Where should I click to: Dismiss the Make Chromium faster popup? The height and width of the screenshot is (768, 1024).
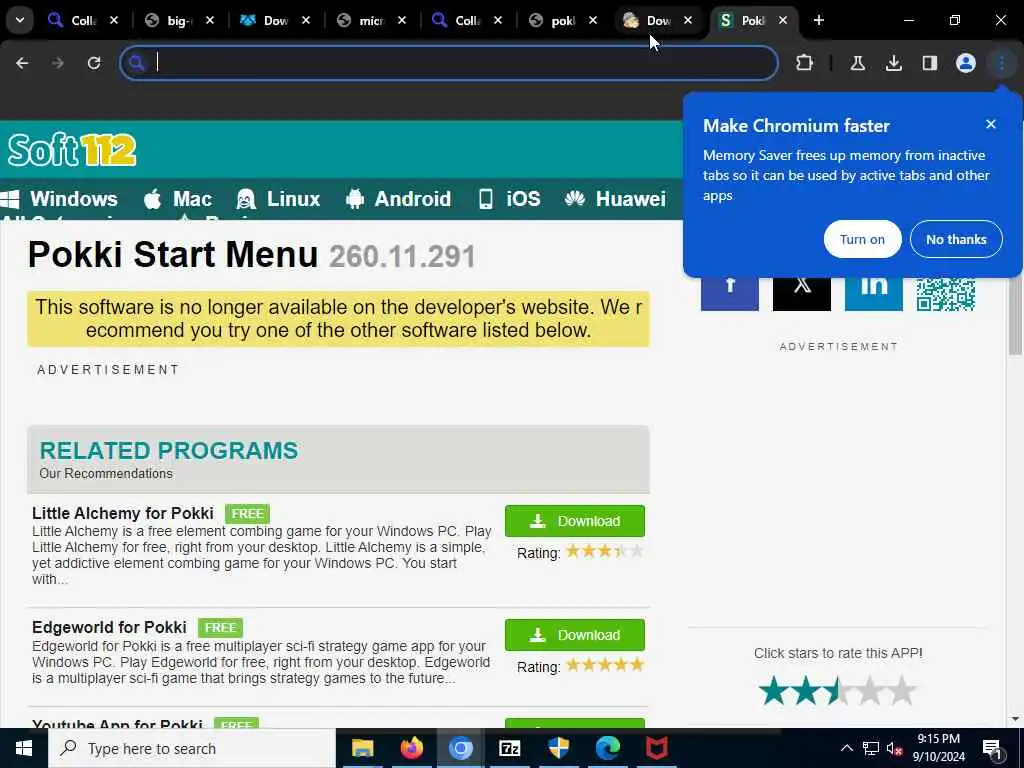pyautogui.click(x=991, y=124)
